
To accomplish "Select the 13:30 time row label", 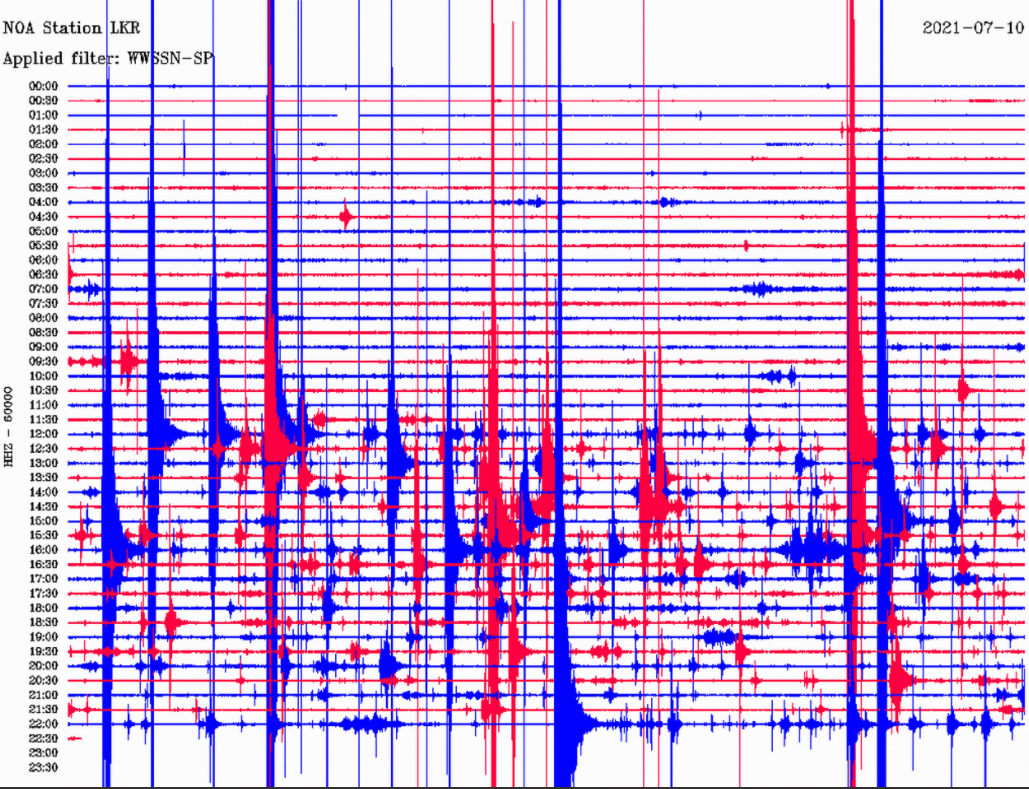I will pos(42,477).
